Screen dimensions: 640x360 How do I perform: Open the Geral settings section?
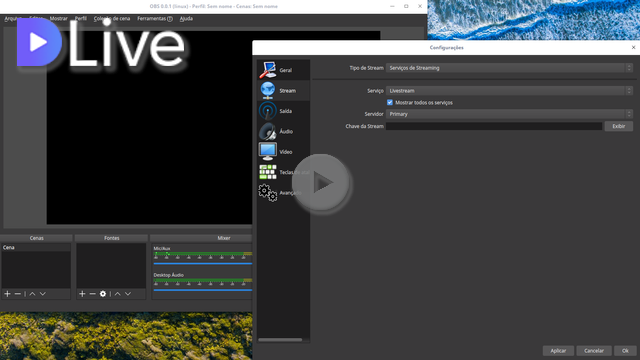click(283, 70)
